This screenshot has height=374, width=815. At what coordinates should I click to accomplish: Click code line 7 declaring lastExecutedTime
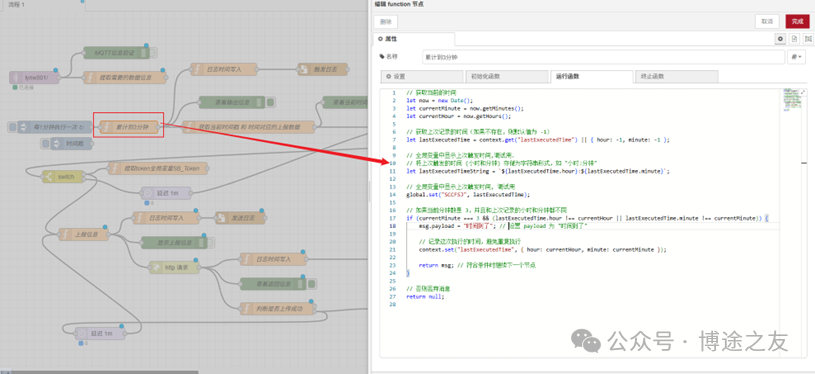[x=538, y=140]
